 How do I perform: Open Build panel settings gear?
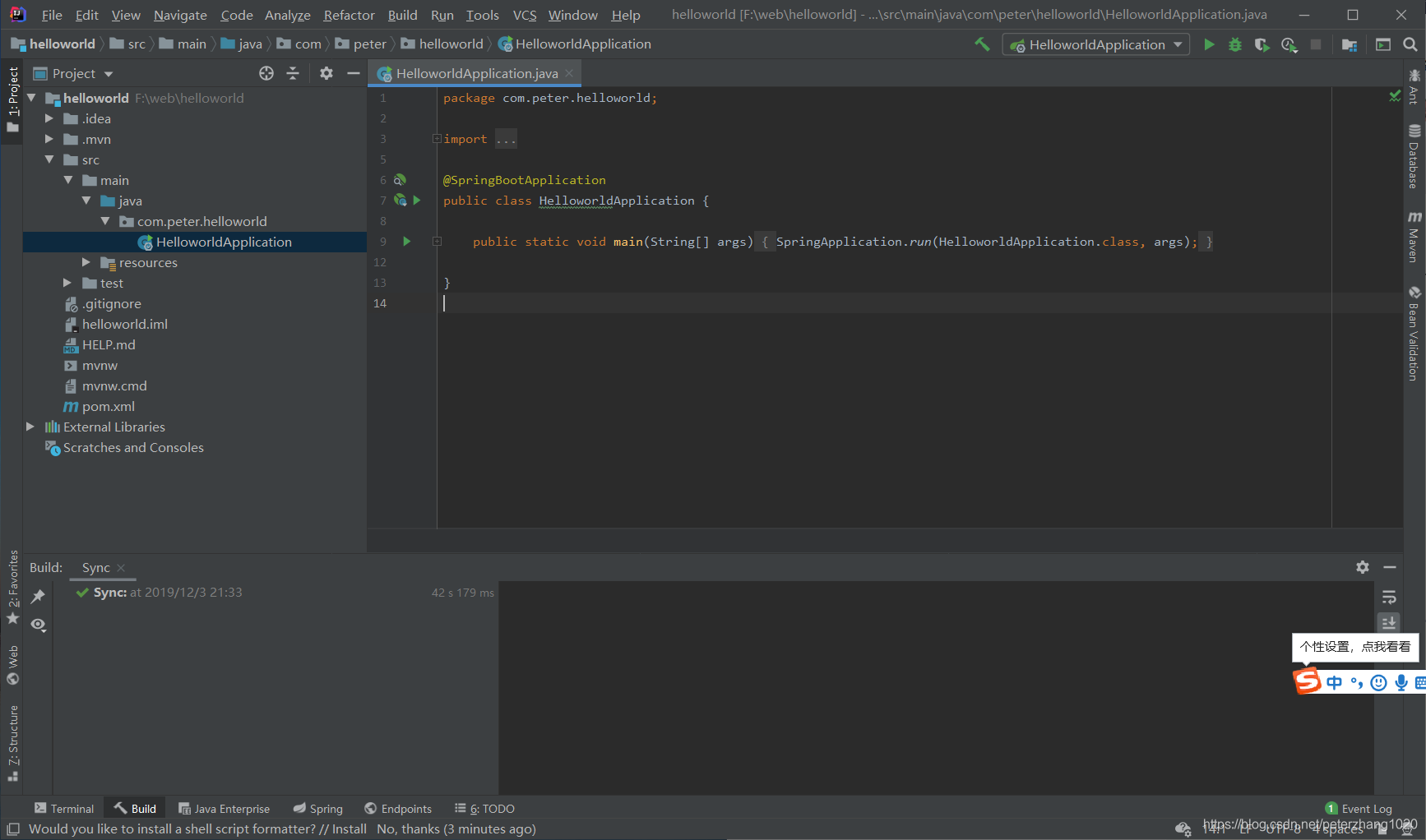tap(1363, 567)
